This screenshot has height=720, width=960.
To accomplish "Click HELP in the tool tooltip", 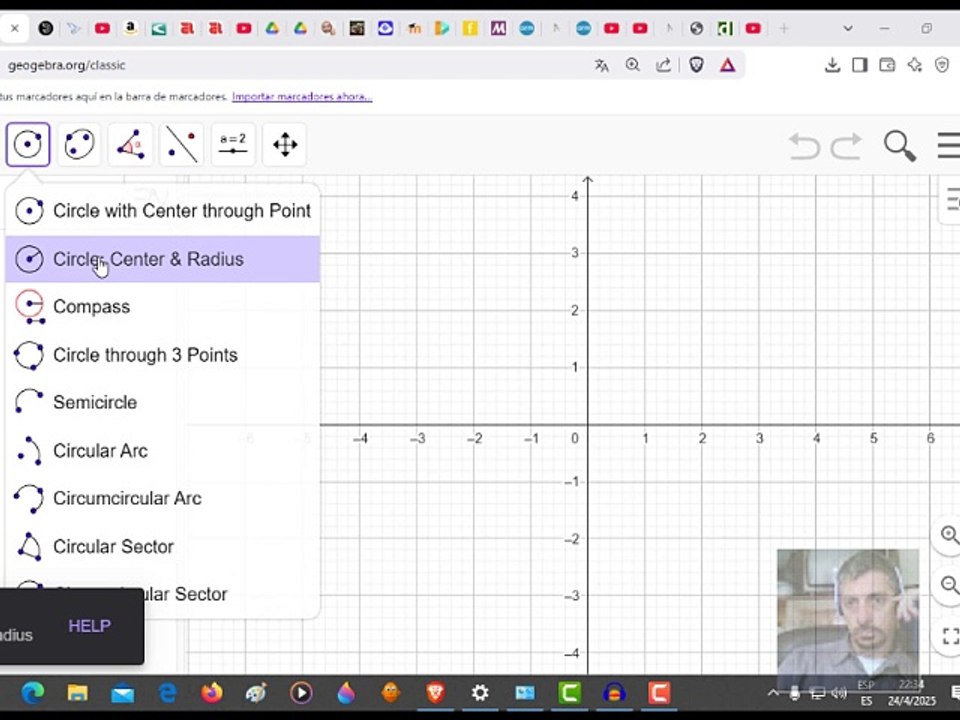I will [x=89, y=626].
